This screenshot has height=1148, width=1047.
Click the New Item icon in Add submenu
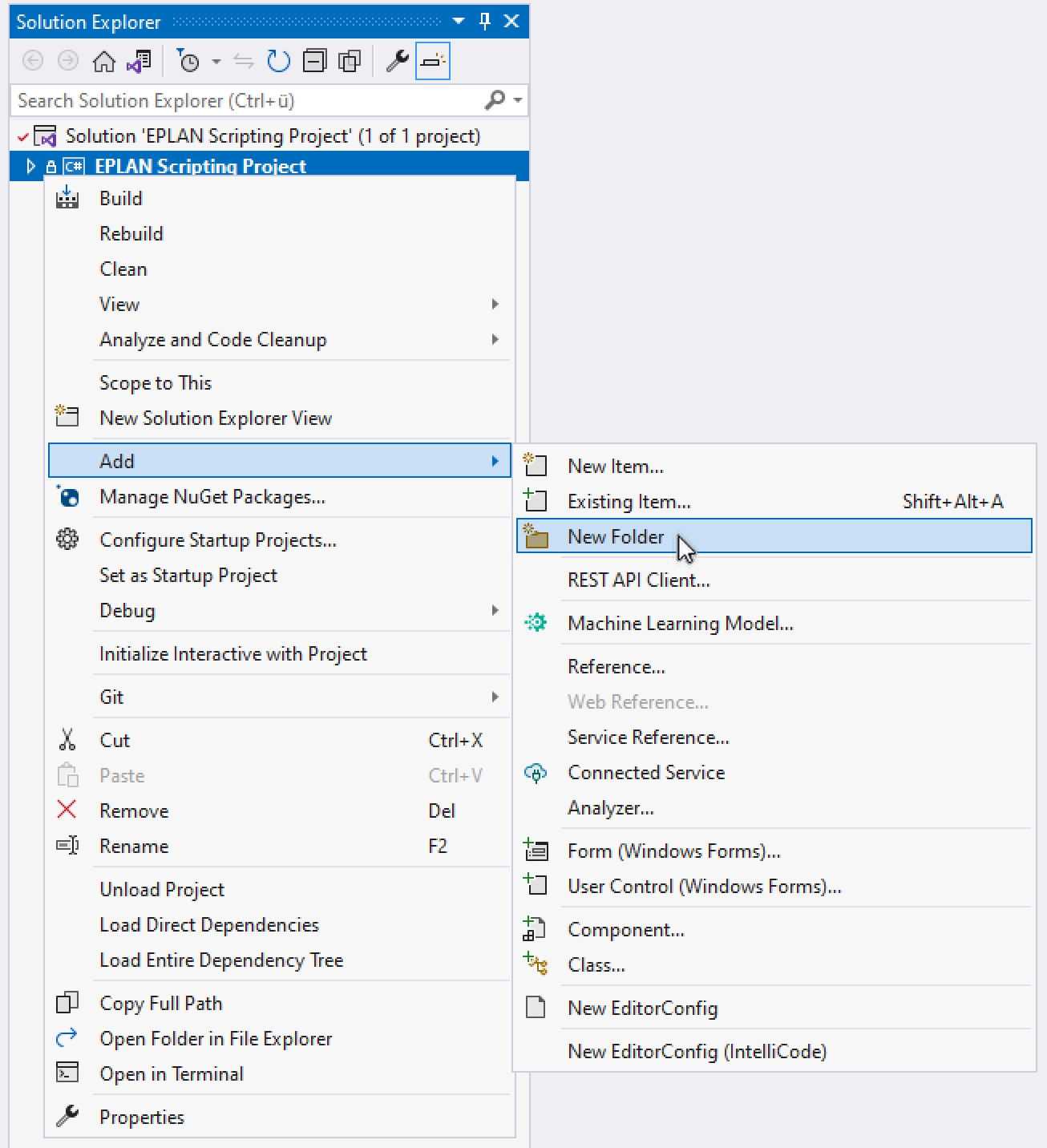pos(535,464)
